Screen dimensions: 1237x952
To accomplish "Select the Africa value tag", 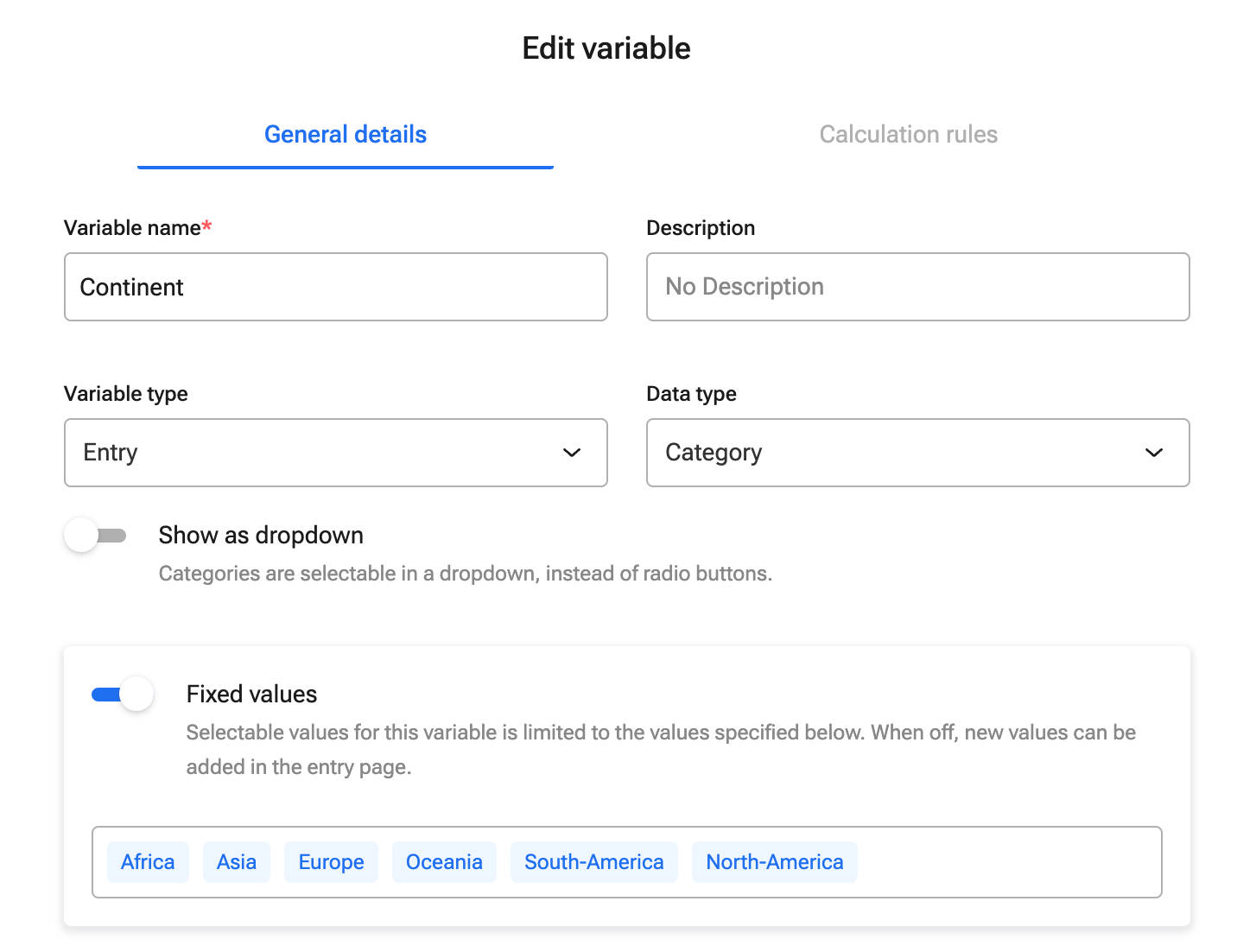I will (x=148, y=862).
